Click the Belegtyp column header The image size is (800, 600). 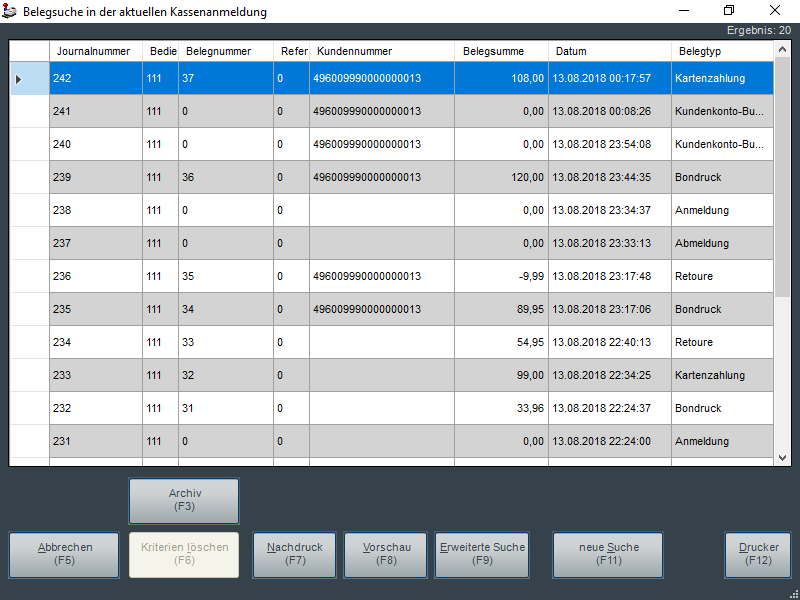coord(720,51)
